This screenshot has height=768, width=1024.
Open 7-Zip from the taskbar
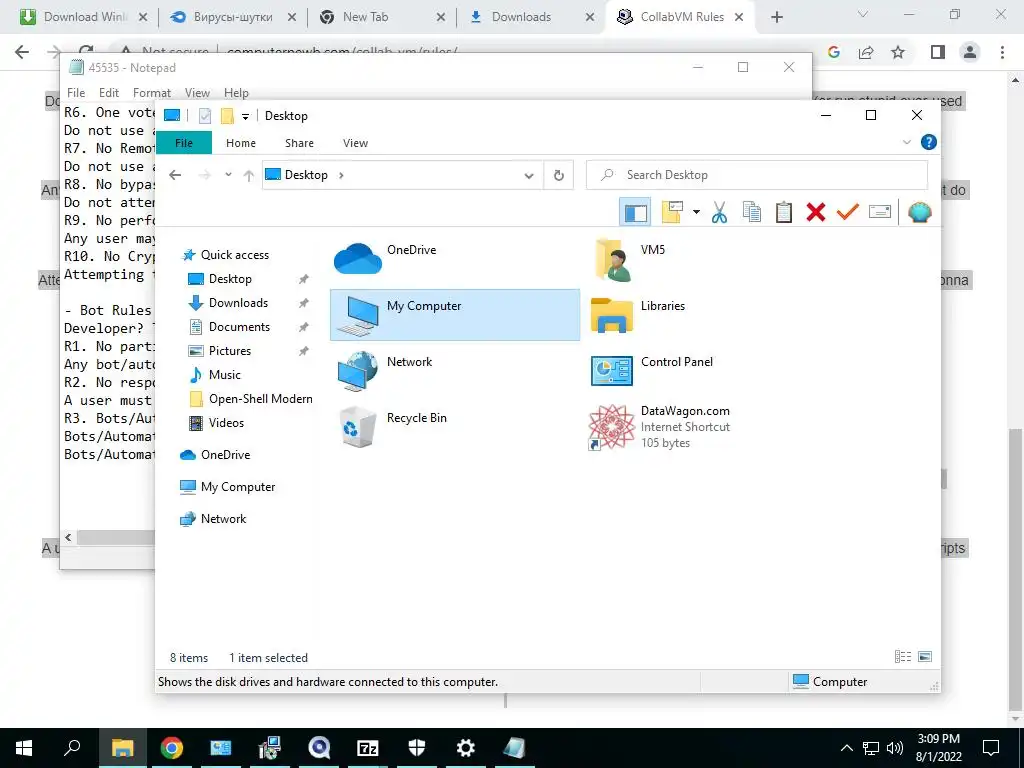click(x=368, y=748)
